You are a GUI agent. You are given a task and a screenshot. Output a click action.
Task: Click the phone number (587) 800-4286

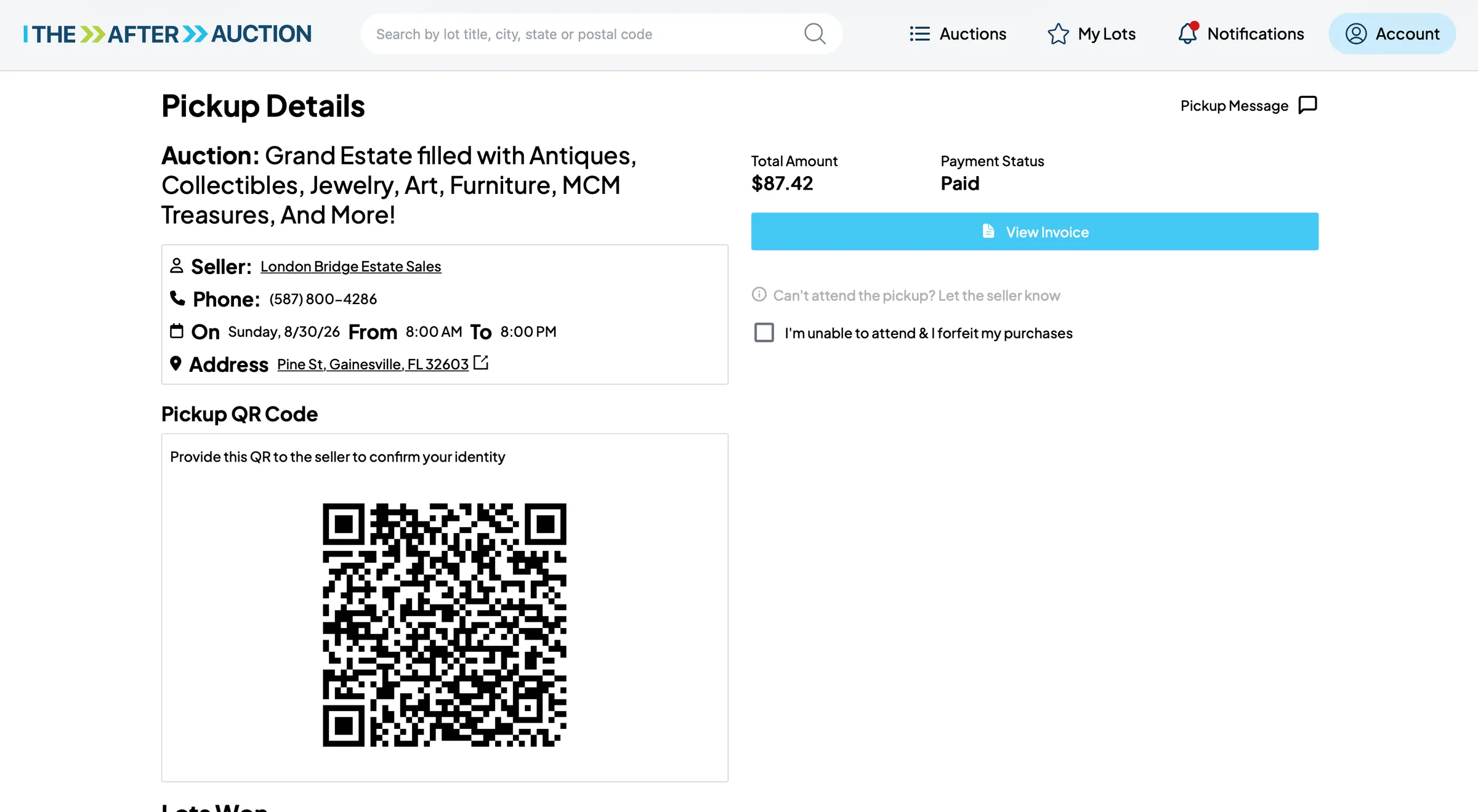coord(323,299)
